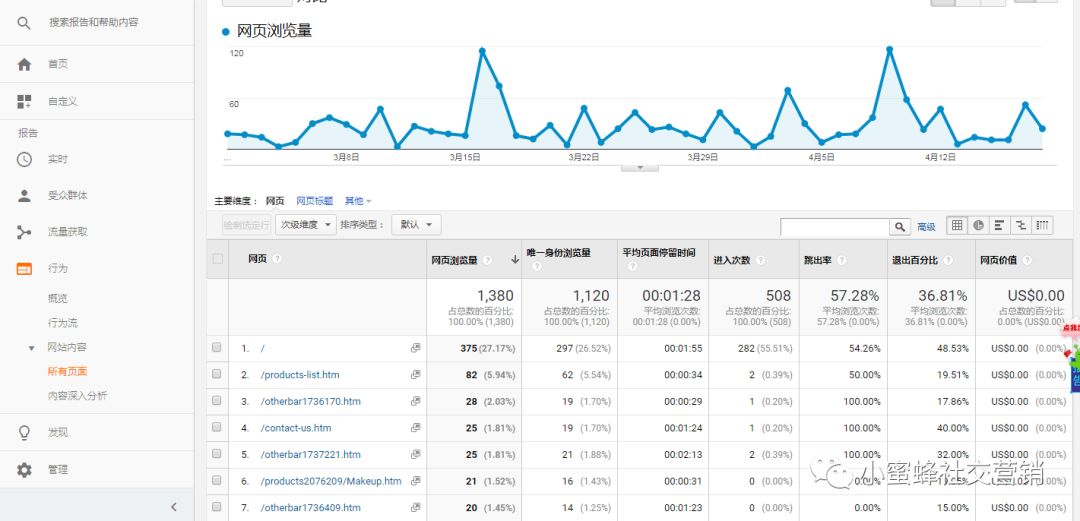Image resolution: width=1080 pixels, height=521 pixels.
Task: Select 网页标题 as primary dimension
Action: (x=315, y=201)
